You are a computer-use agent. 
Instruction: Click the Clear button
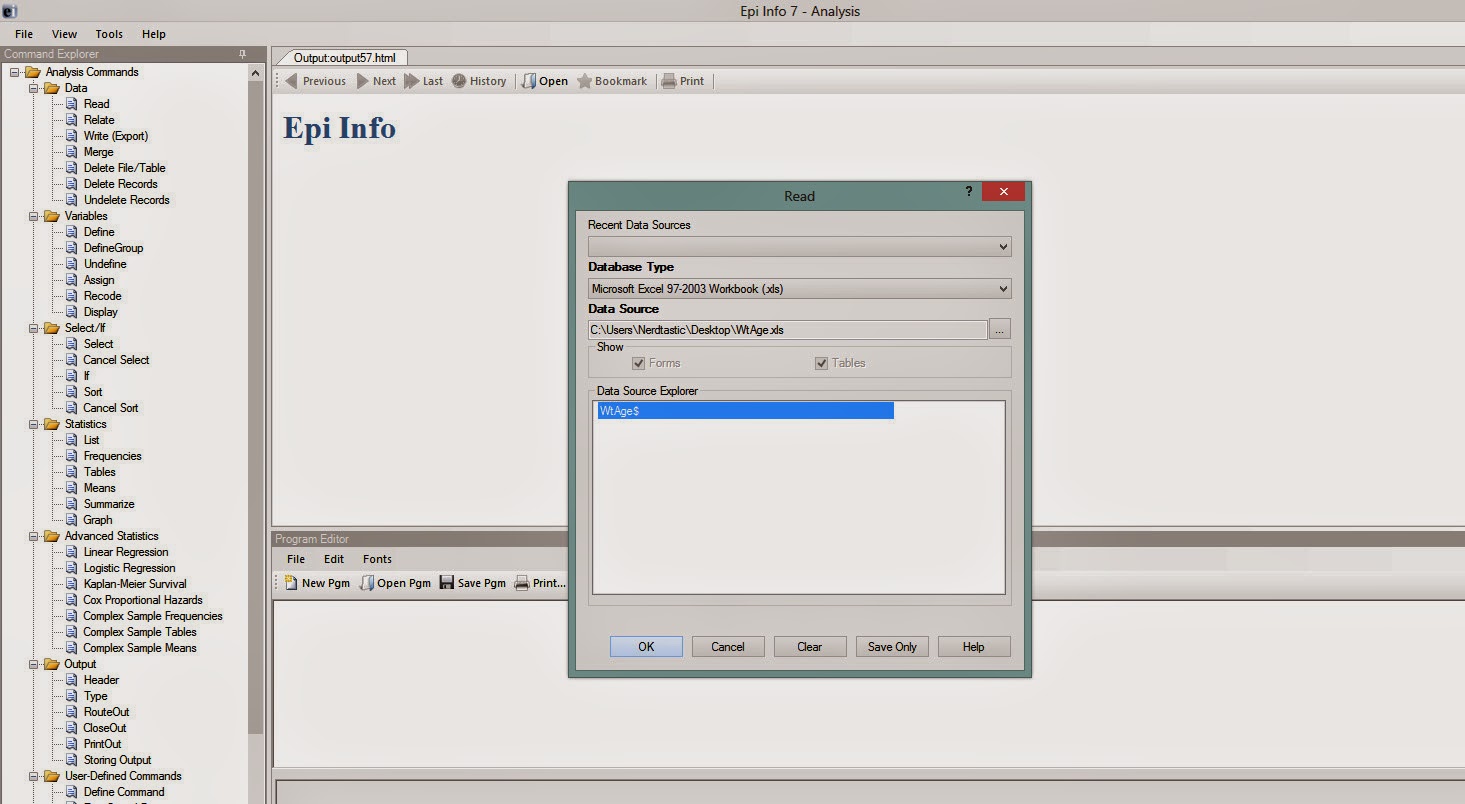pyautogui.click(x=810, y=647)
